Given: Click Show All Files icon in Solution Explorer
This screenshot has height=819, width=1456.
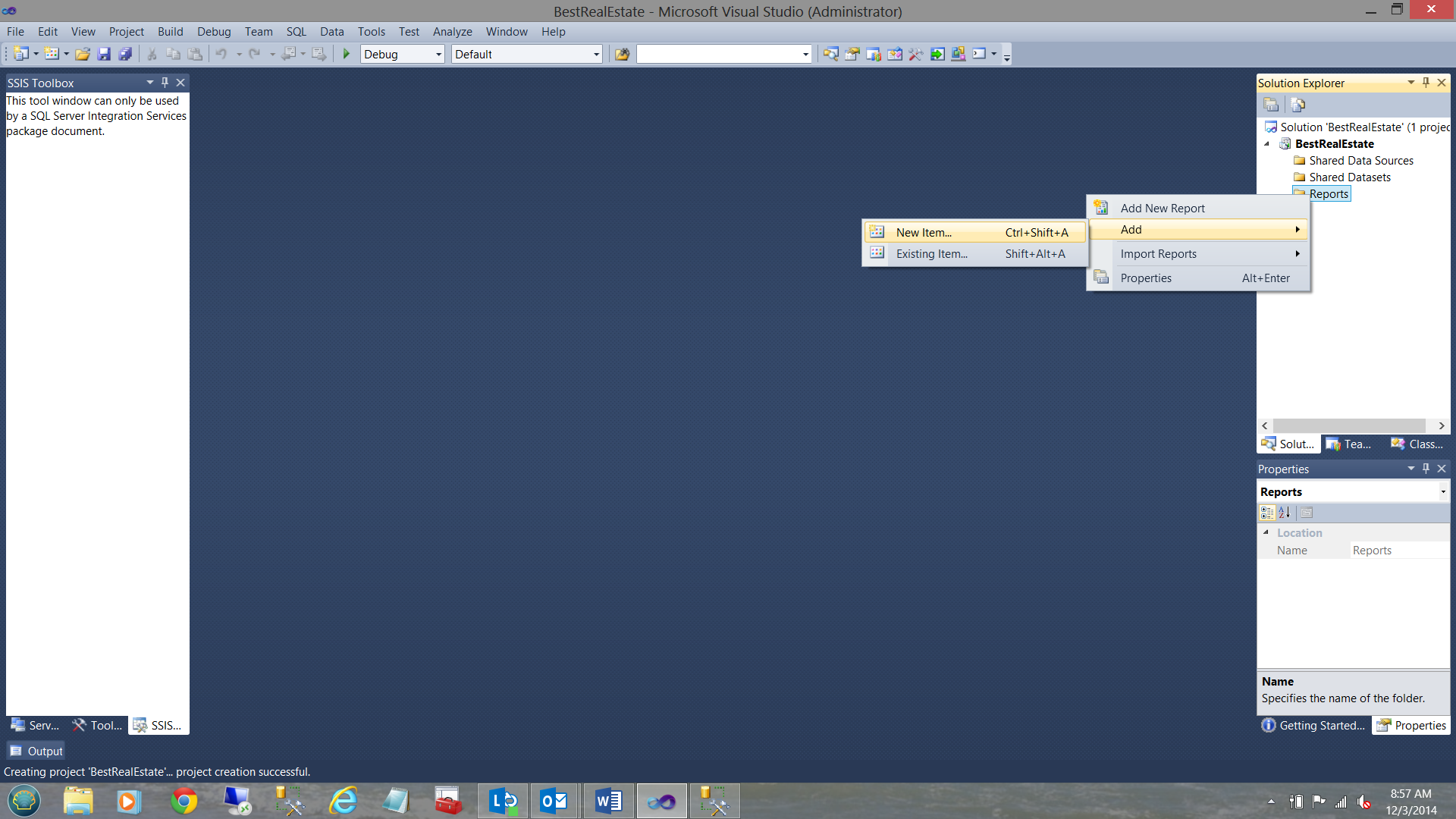Looking at the screenshot, I should point(1298,105).
